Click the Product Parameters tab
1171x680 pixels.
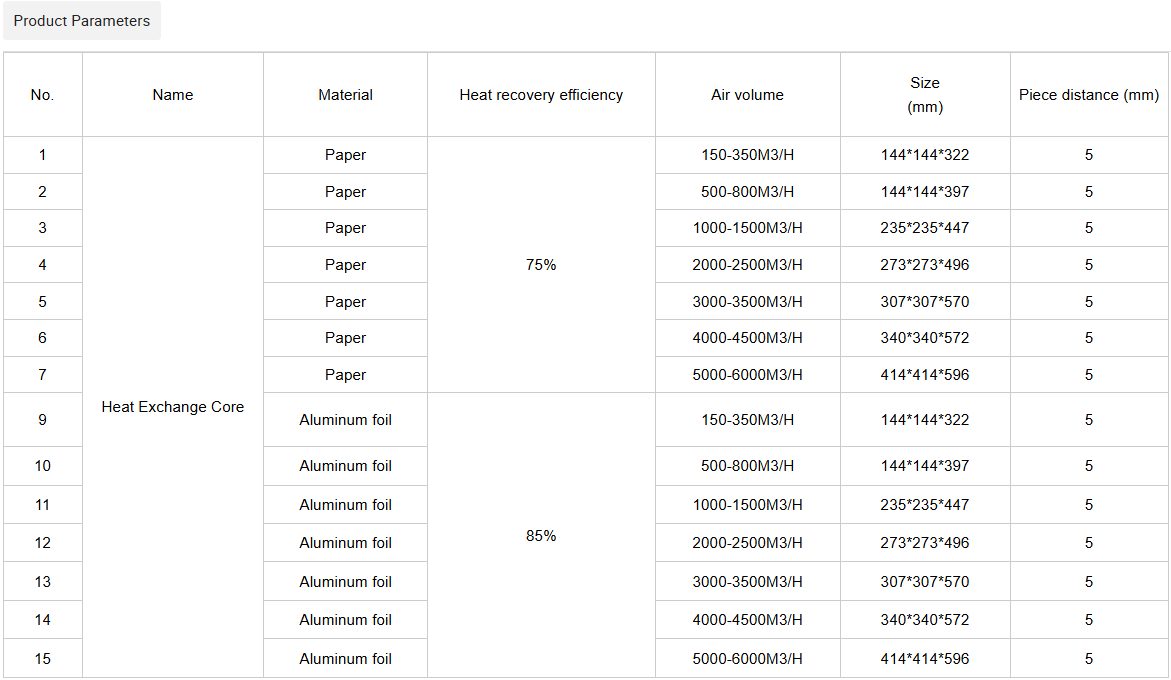click(82, 21)
